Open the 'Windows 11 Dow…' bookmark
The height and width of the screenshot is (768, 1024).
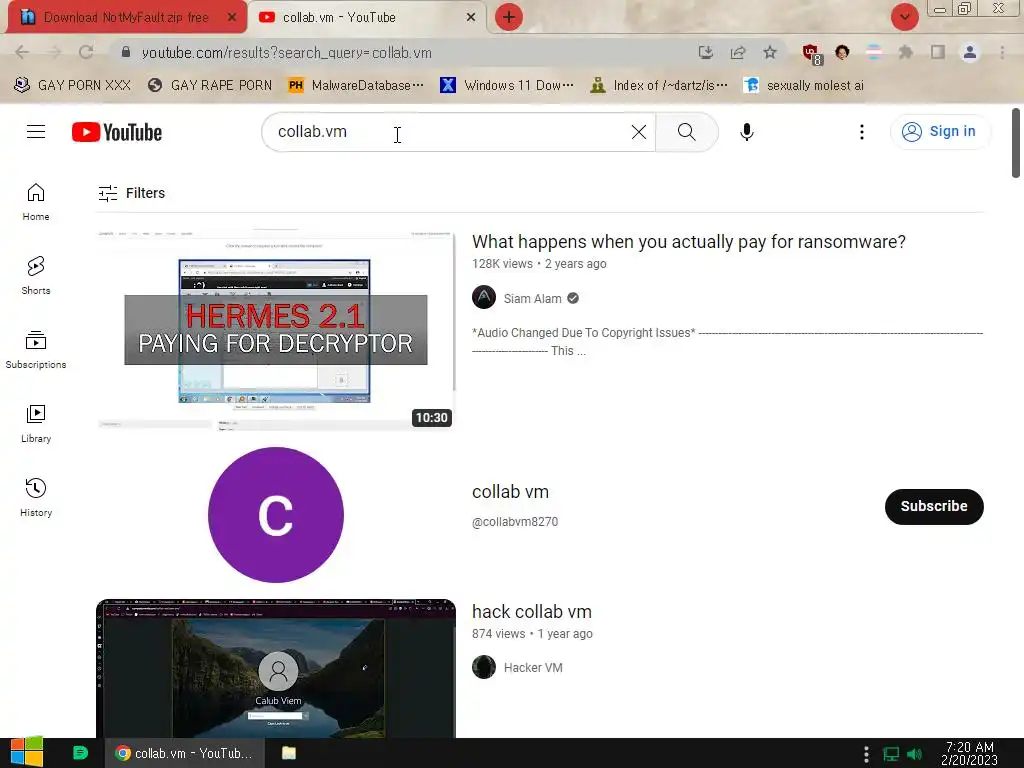click(507, 86)
